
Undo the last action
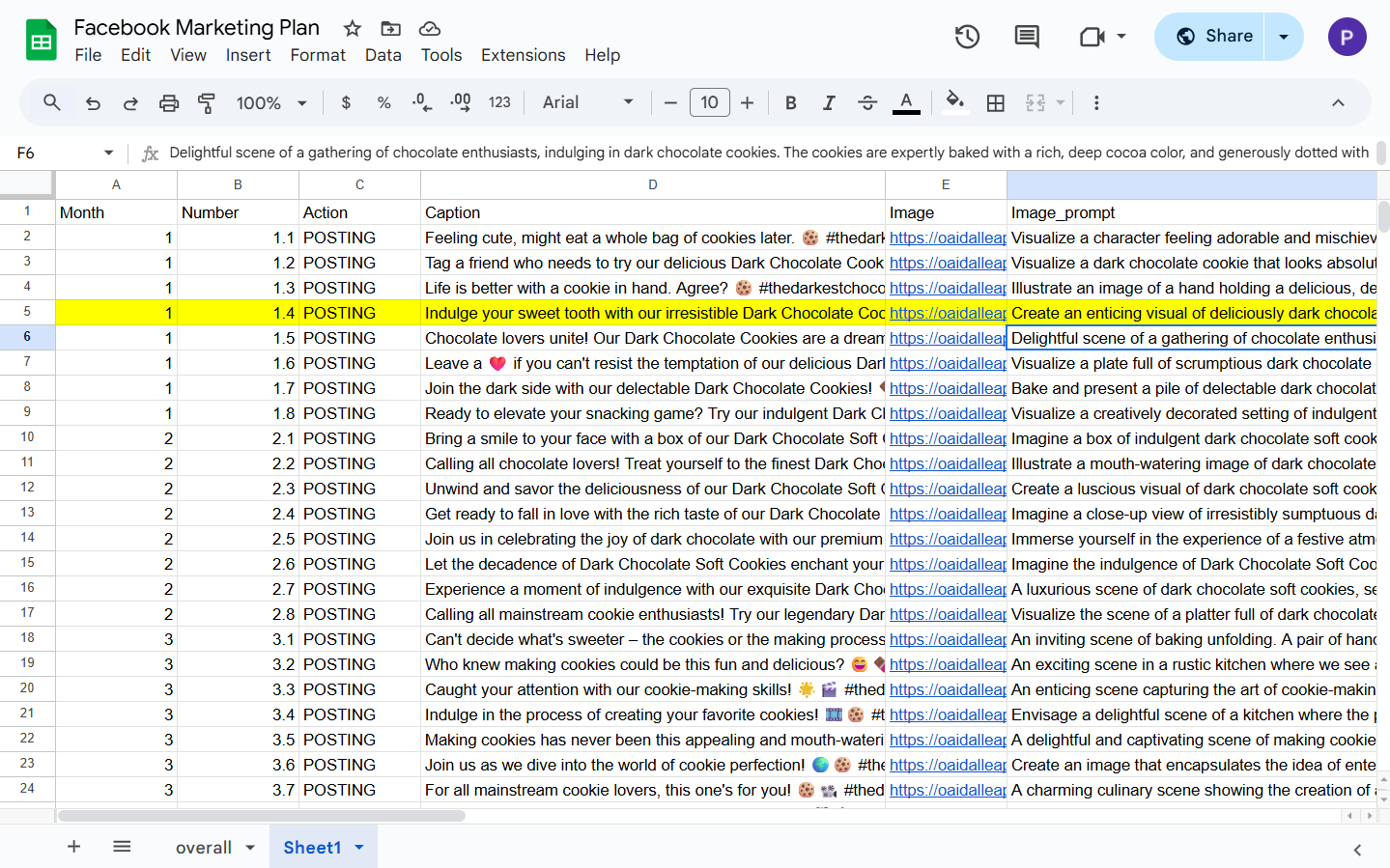[x=93, y=102]
